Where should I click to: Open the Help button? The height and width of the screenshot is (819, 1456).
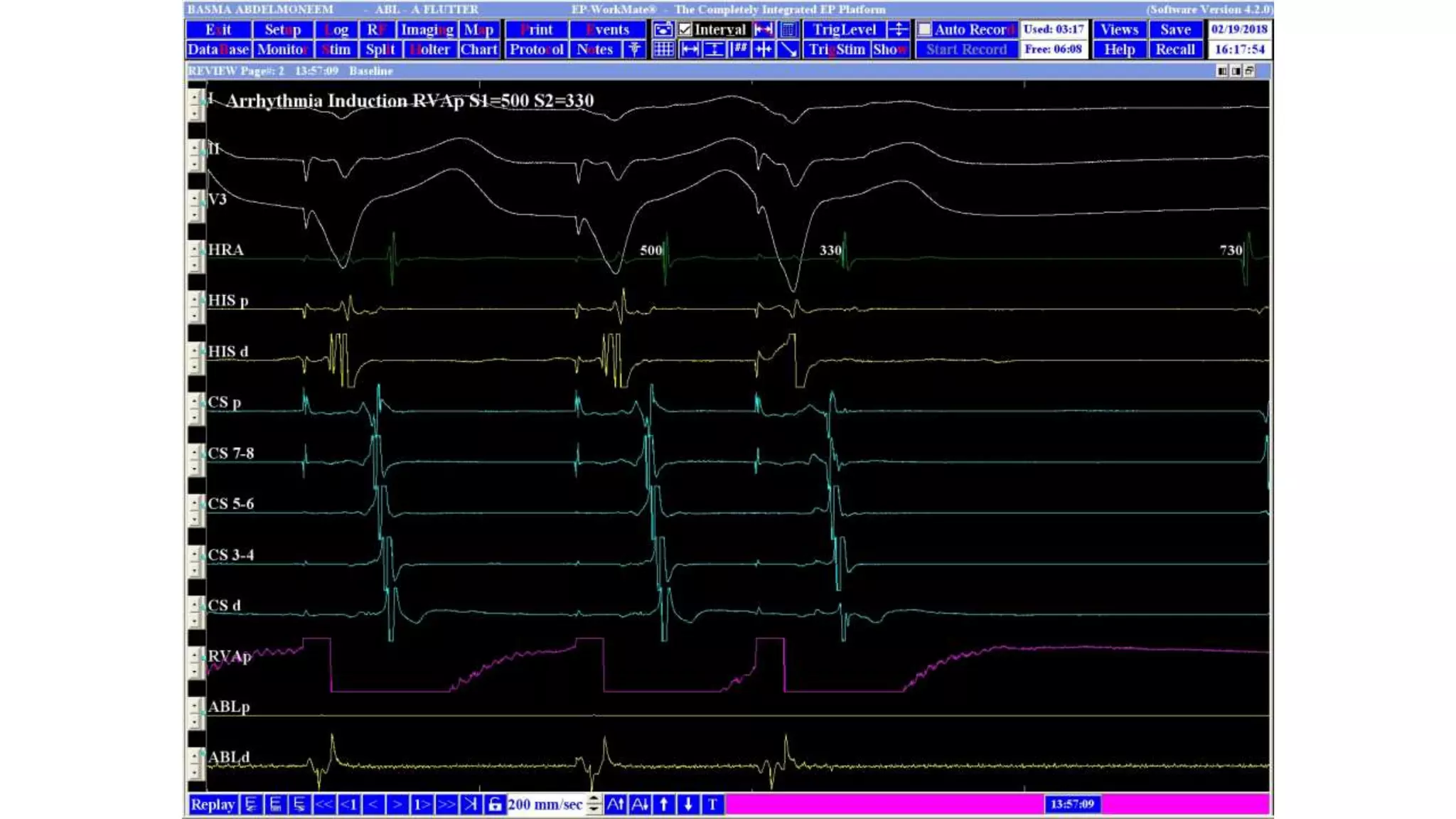pos(1119,50)
